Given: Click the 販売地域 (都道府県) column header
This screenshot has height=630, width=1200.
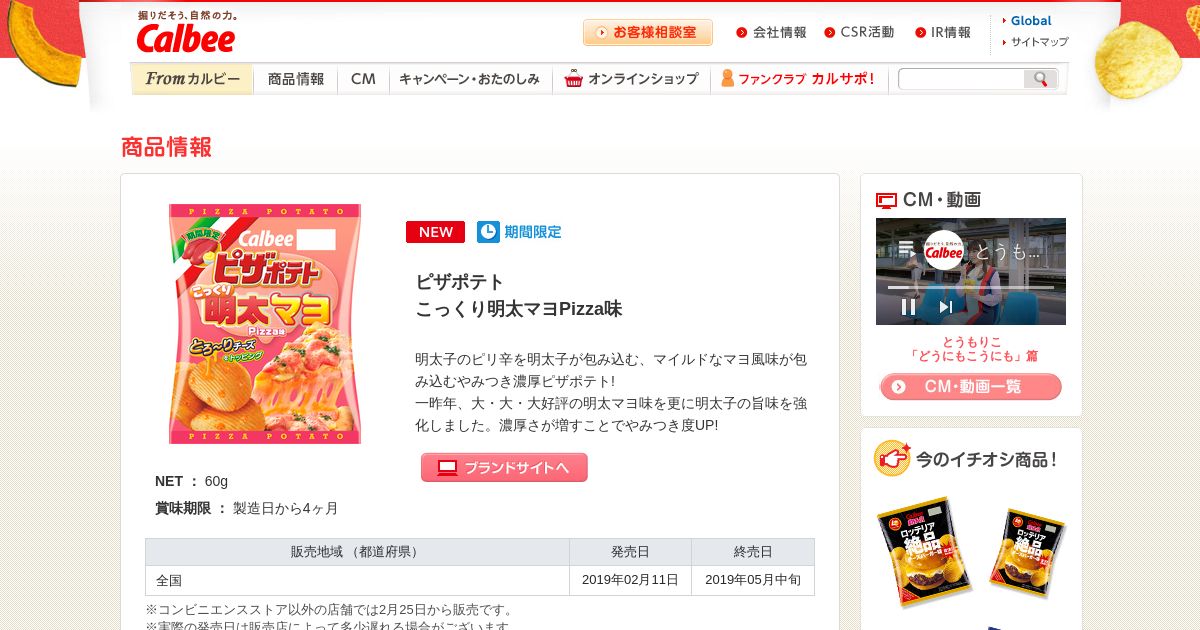Looking at the screenshot, I should pos(357,552).
